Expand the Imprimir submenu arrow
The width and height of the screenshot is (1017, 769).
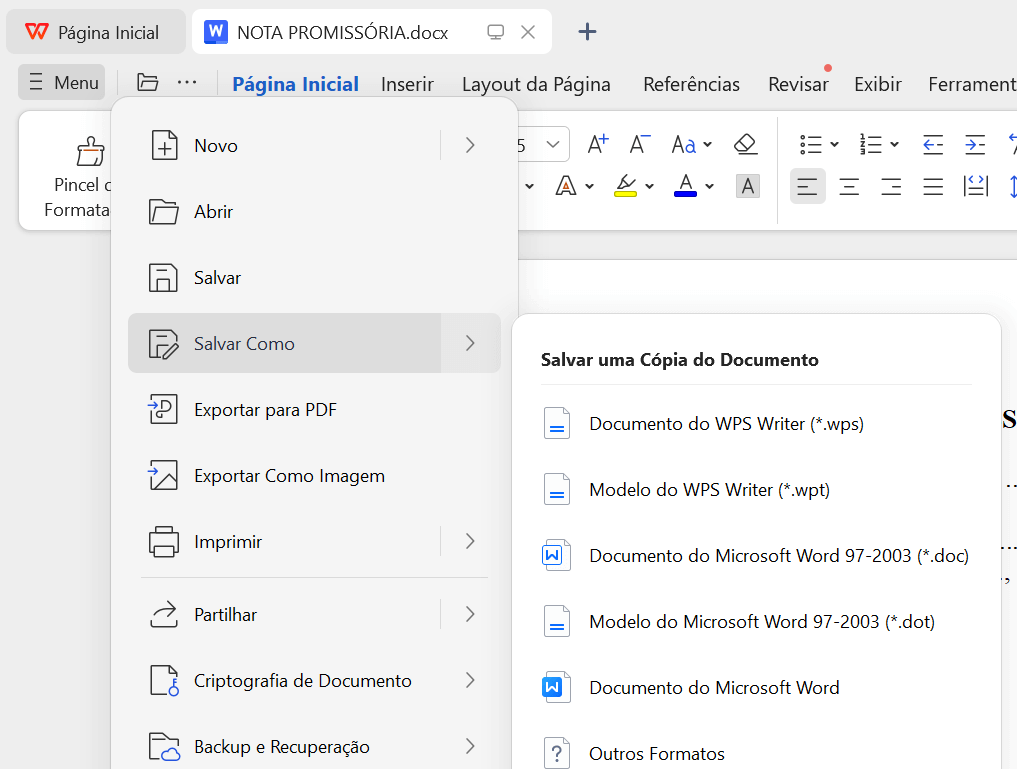tap(471, 541)
